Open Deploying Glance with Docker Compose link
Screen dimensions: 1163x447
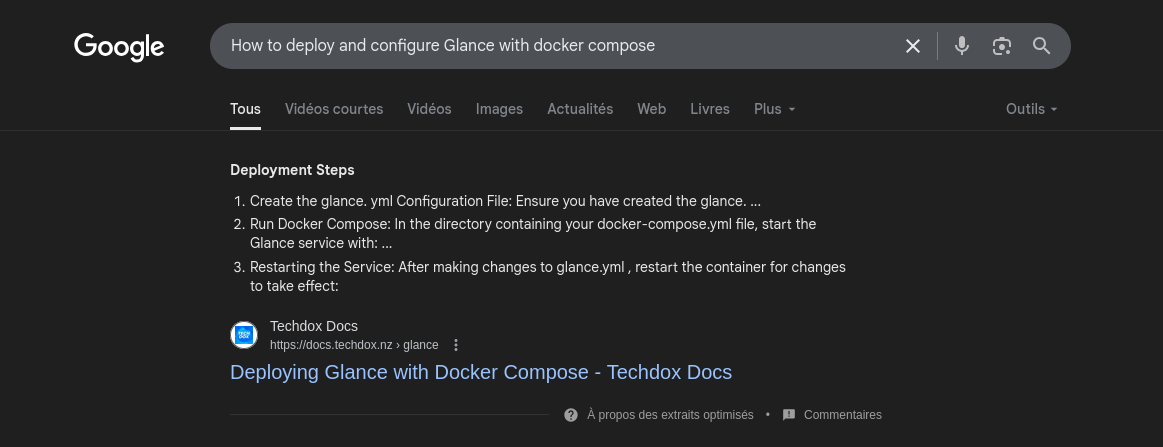(x=481, y=372)
